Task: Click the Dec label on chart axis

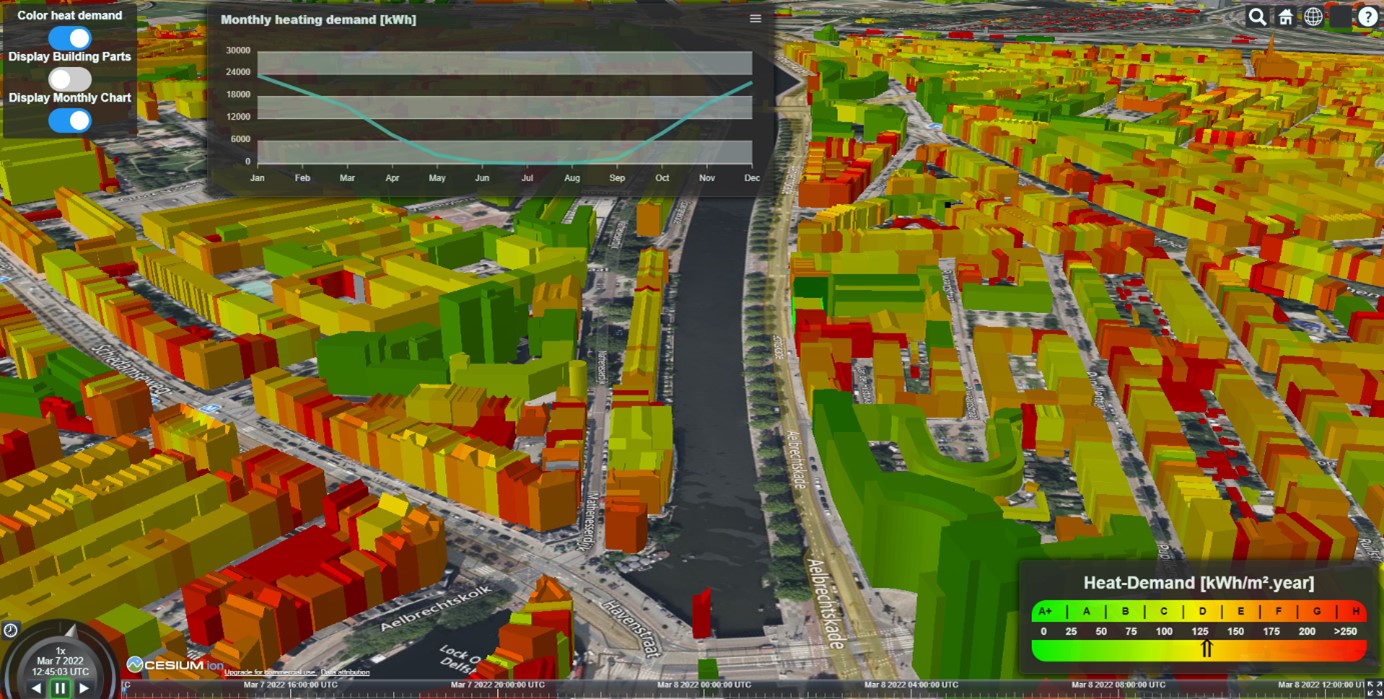Action: 752,178
